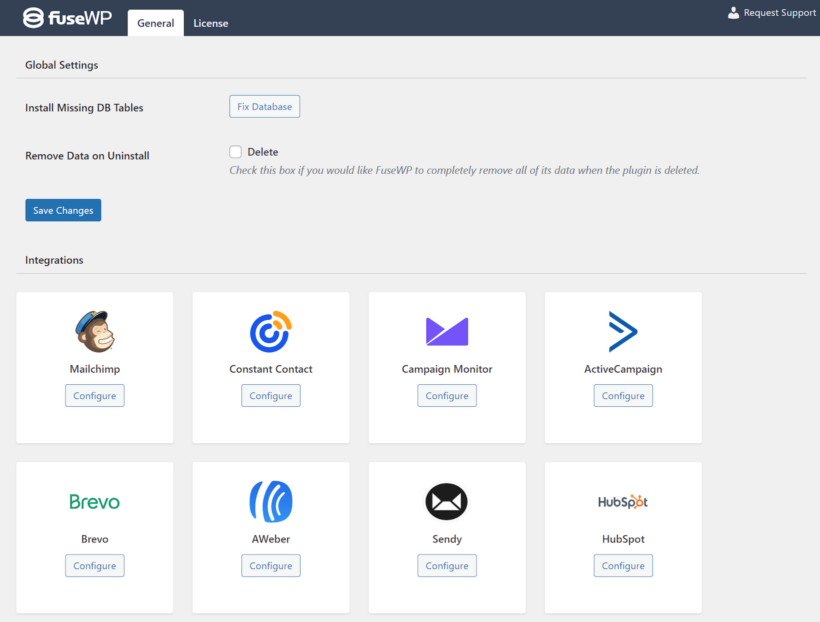Configure the Mailchimp integration
Viewport: 820px width, 622px height.
[94, 395]
